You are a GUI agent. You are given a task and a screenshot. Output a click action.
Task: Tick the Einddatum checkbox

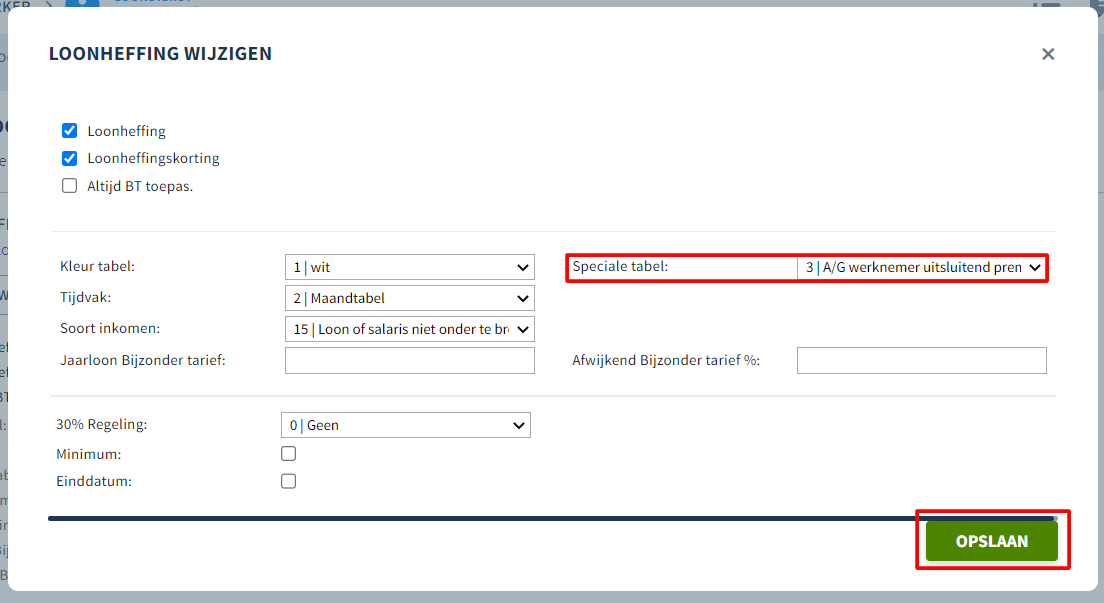point(289,481)
